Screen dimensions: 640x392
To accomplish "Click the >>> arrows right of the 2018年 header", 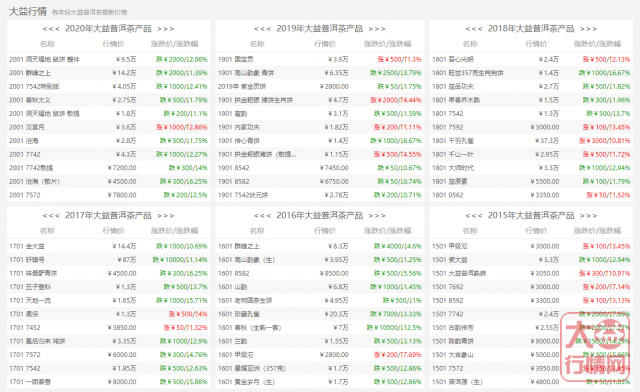I will [589, 29].
